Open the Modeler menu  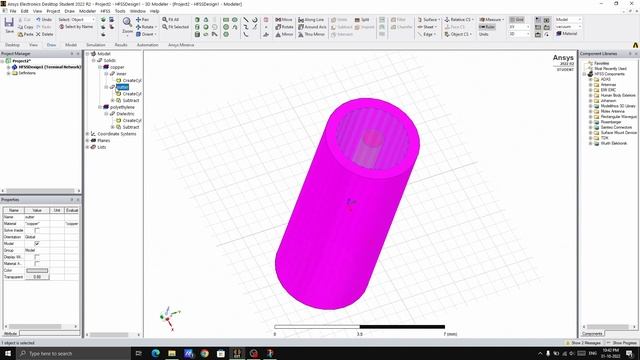(x=87, y=11)
